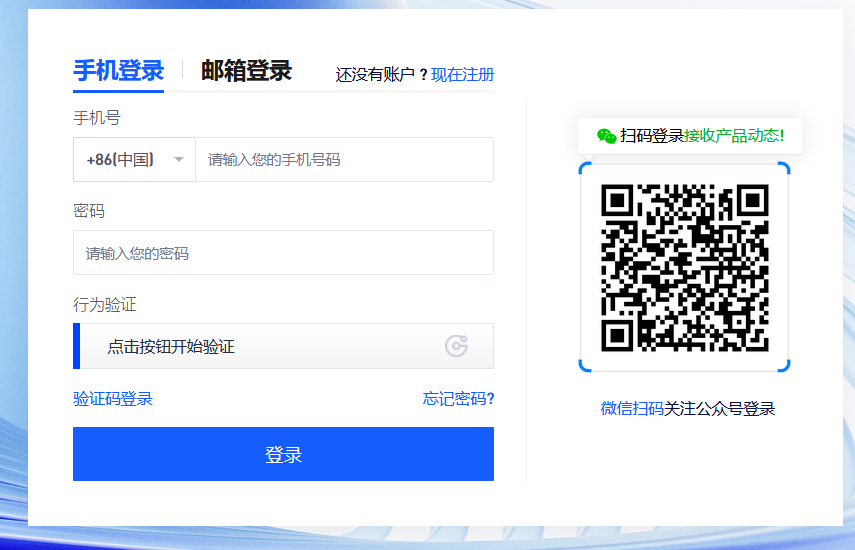
Task: Expand the country code dropdown arrow
Action: tap(179, 160)
